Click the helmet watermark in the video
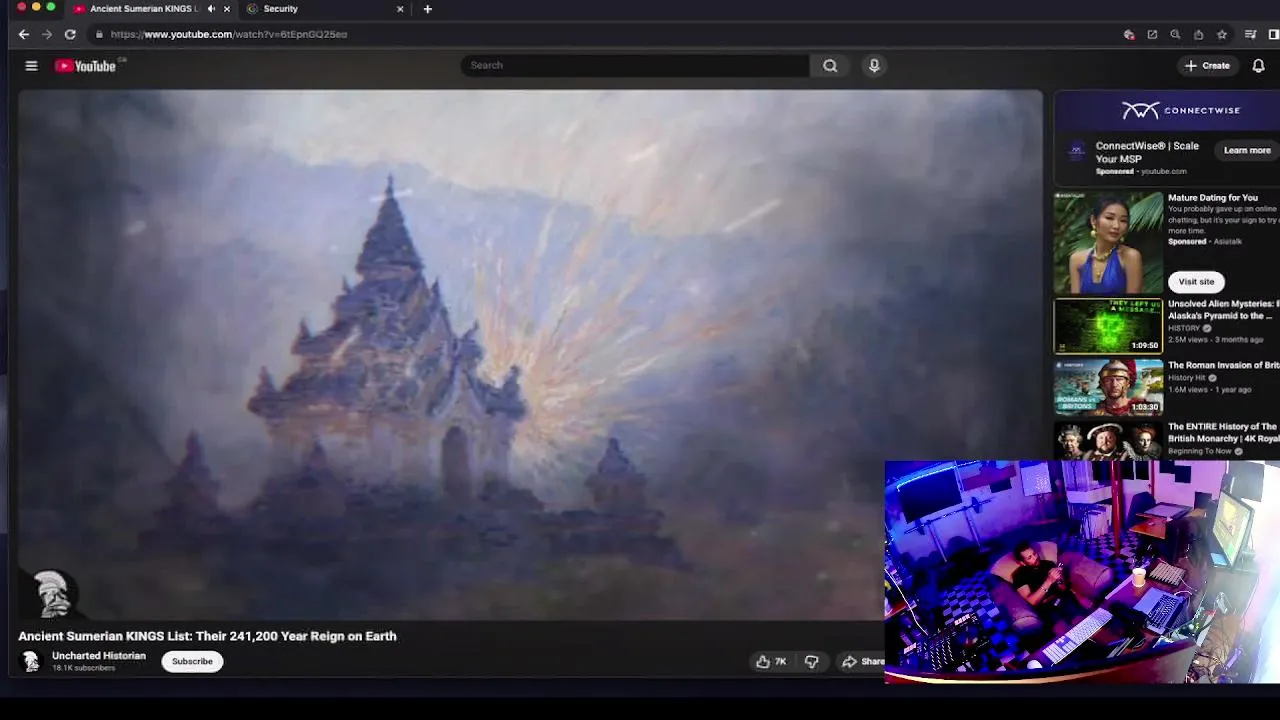 tap(51, 594)
